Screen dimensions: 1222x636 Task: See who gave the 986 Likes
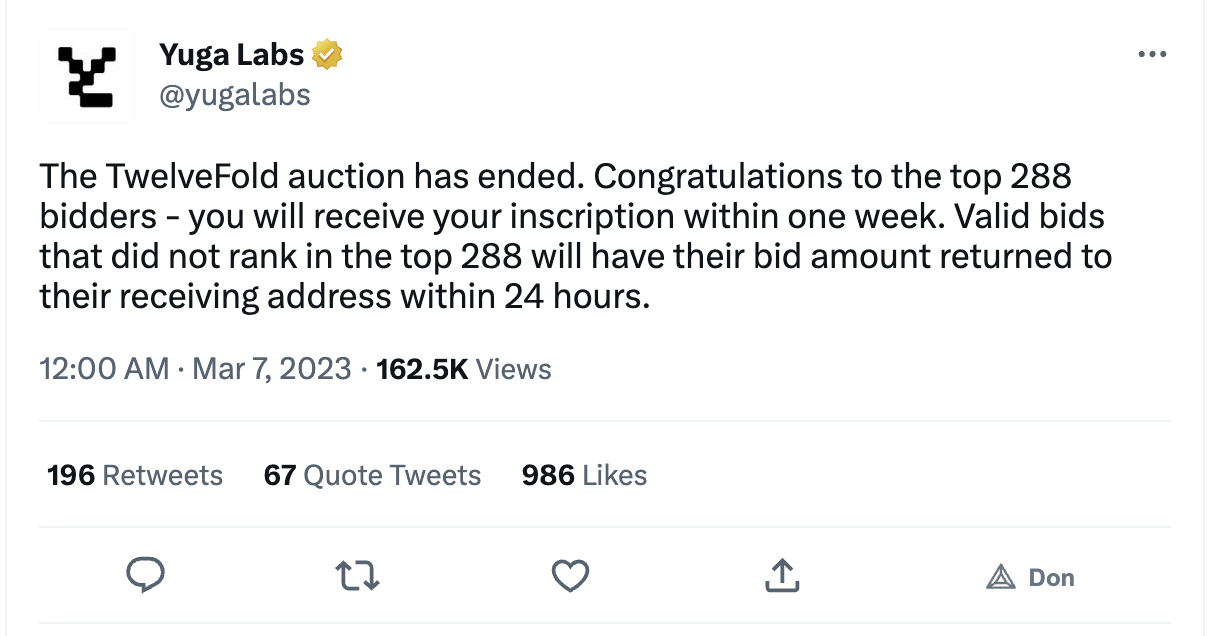click(584, 475)
